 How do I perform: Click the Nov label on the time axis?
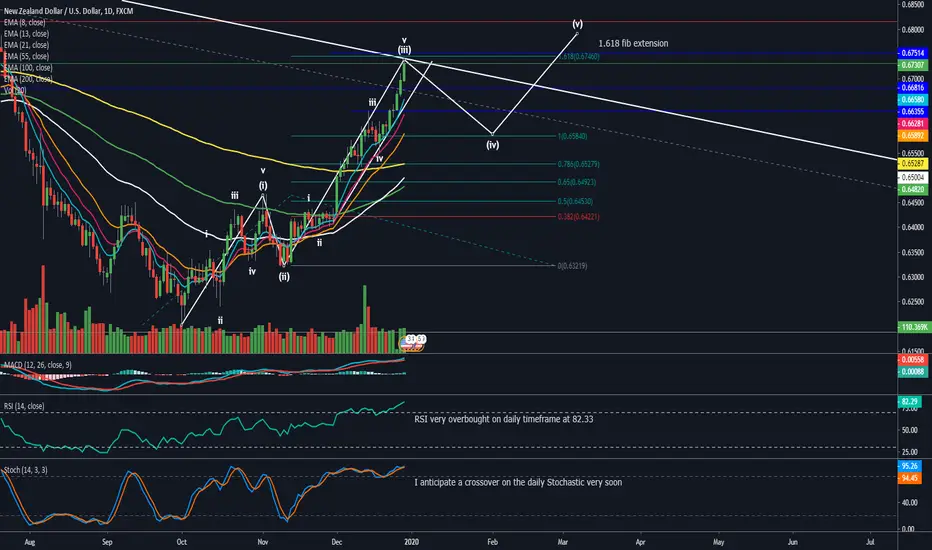[263, 542]
